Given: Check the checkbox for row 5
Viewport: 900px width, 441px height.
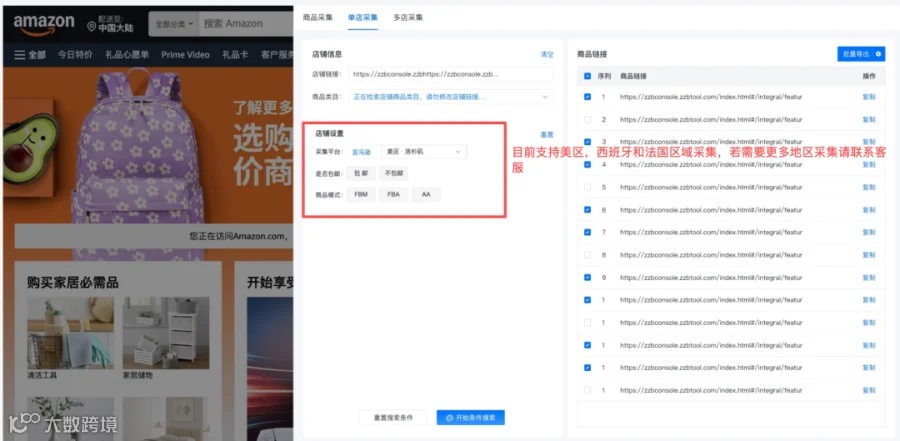Looking at the screenshot, I should 587,187.
